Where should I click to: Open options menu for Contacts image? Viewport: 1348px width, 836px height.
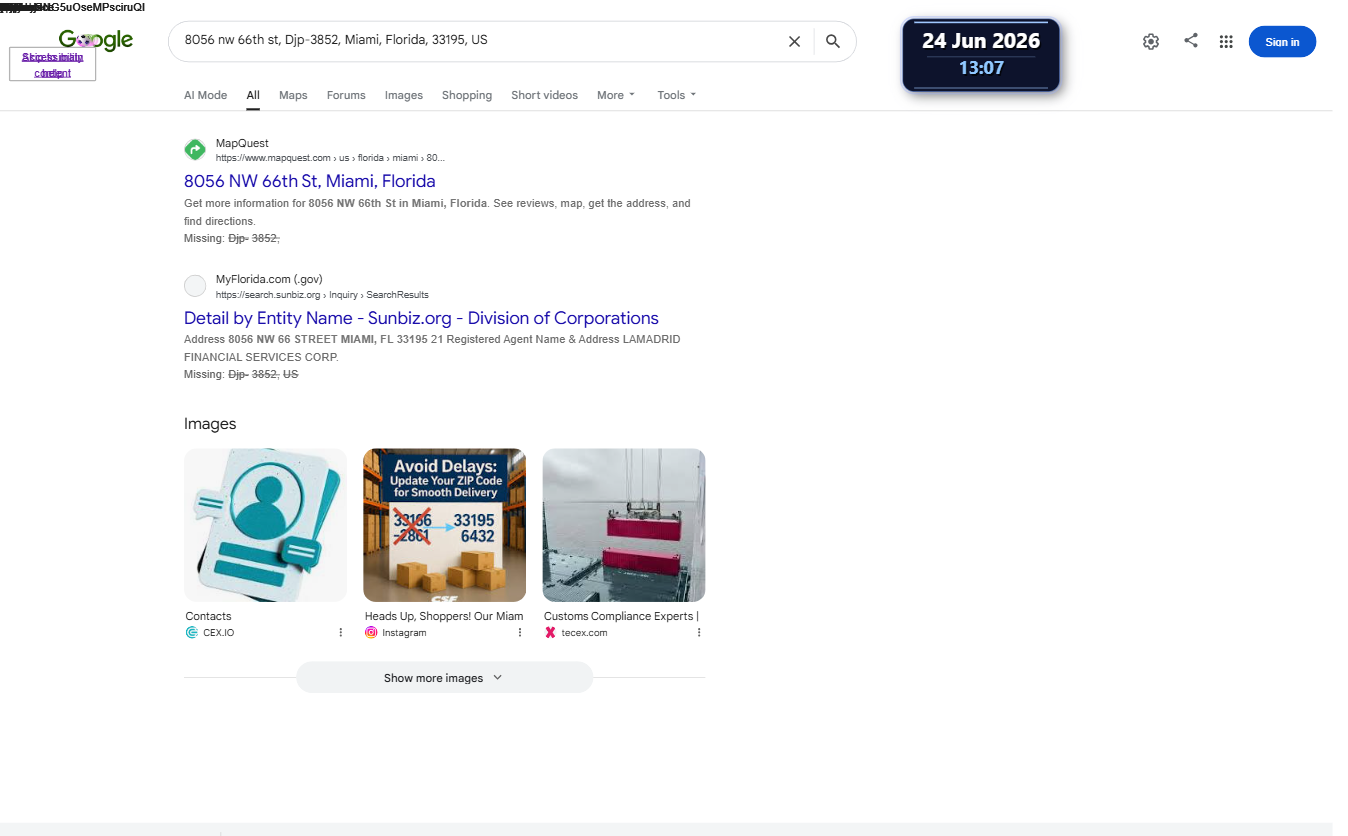click(340, 632)
